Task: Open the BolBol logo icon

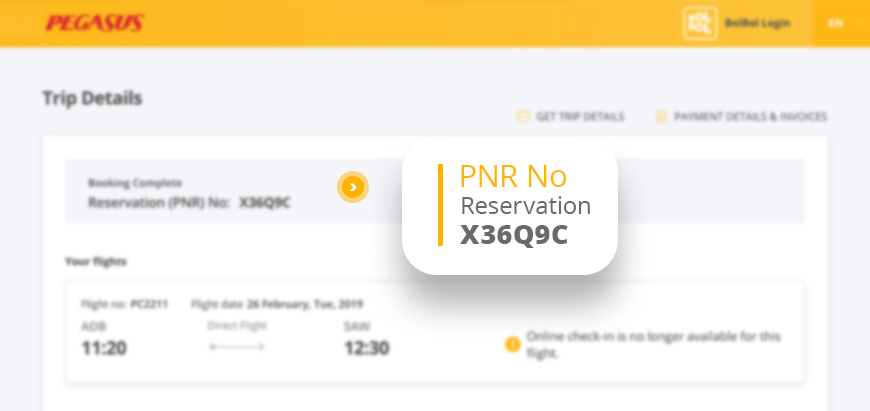Action: (700, 23)
